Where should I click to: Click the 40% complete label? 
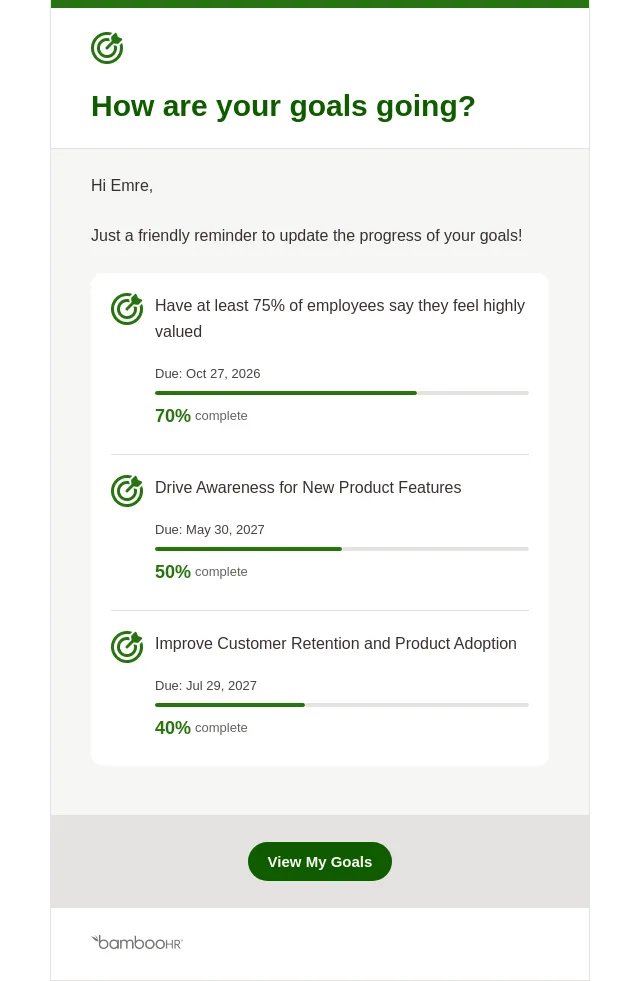point(201,728)
